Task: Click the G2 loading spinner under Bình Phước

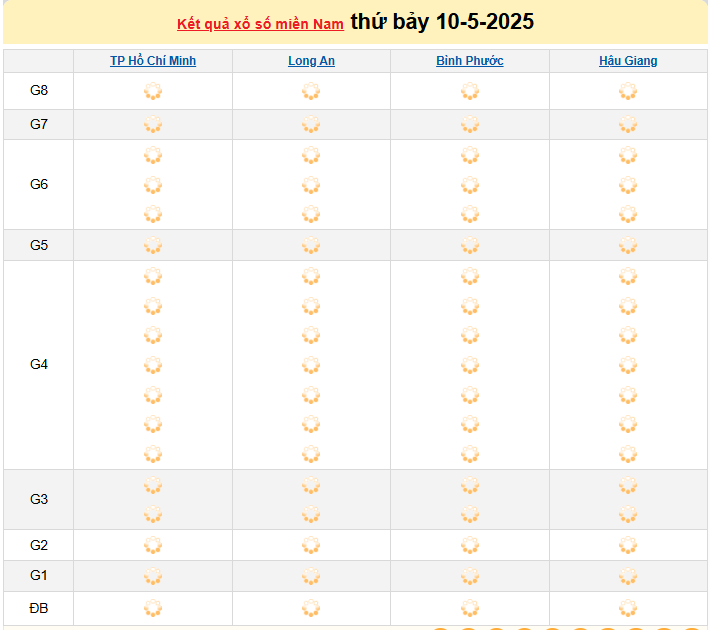Action: pyautogui.click(x=470, y=545)
